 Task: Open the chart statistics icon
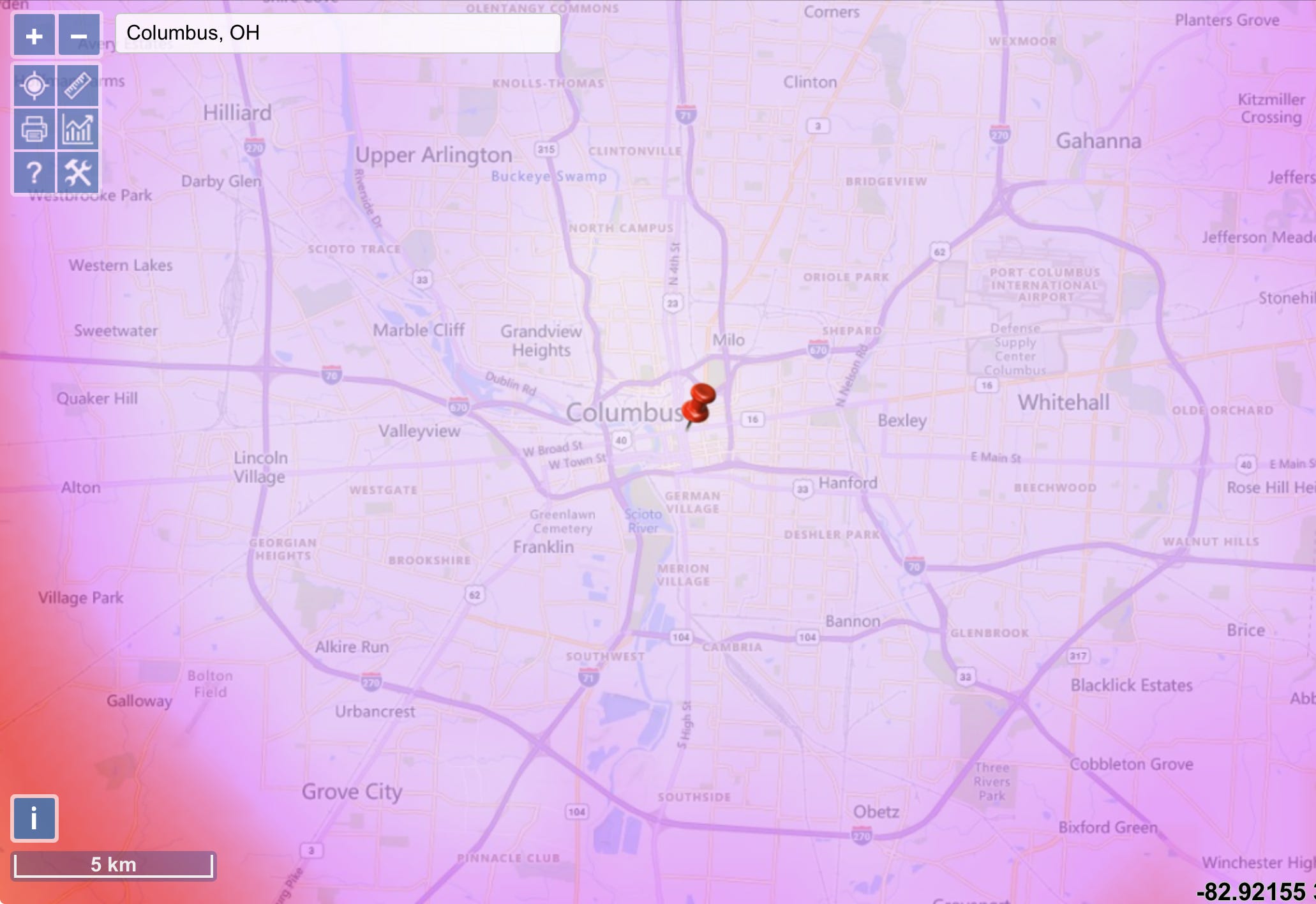click(x=79, y=129)
